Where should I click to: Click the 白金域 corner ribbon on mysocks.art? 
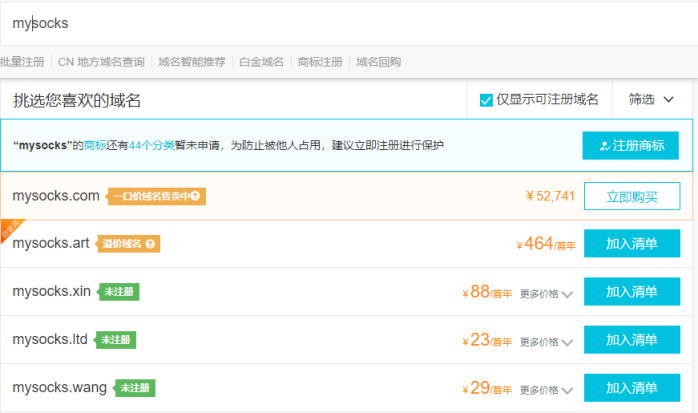click(x=11, y=229)
